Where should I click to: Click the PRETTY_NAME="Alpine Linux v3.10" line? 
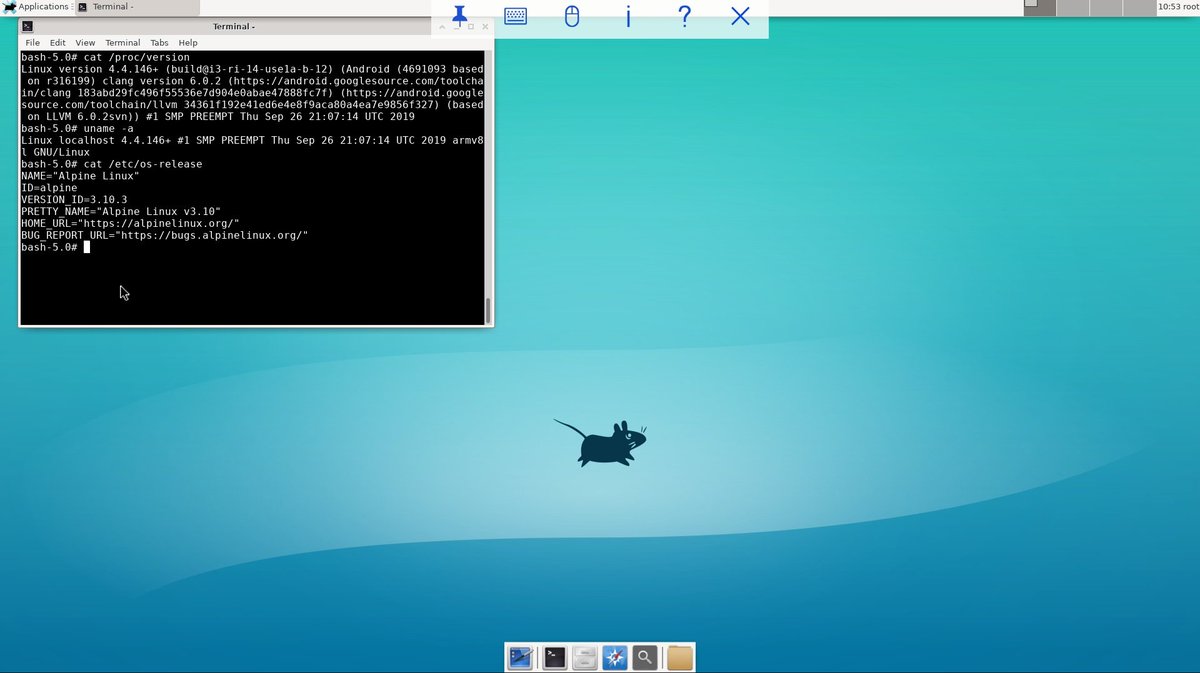pyautogui.click(x=121, y=212)
